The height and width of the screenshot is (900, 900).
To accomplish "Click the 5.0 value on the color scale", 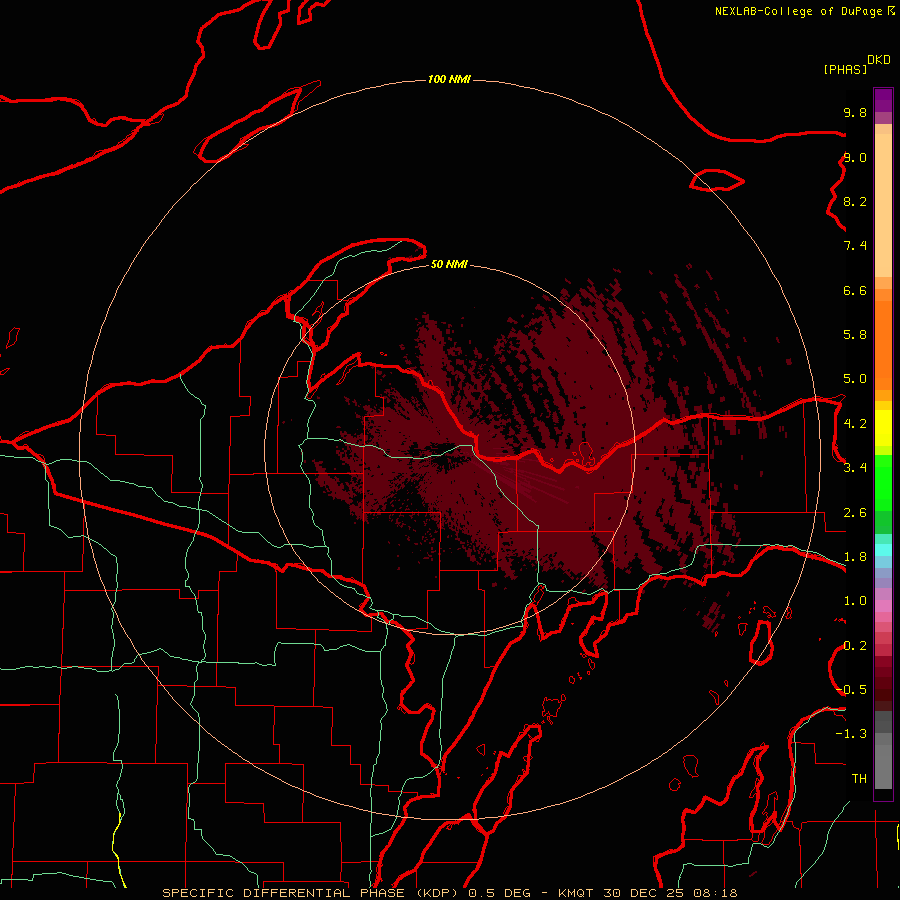I will click(x=855, y=379).
